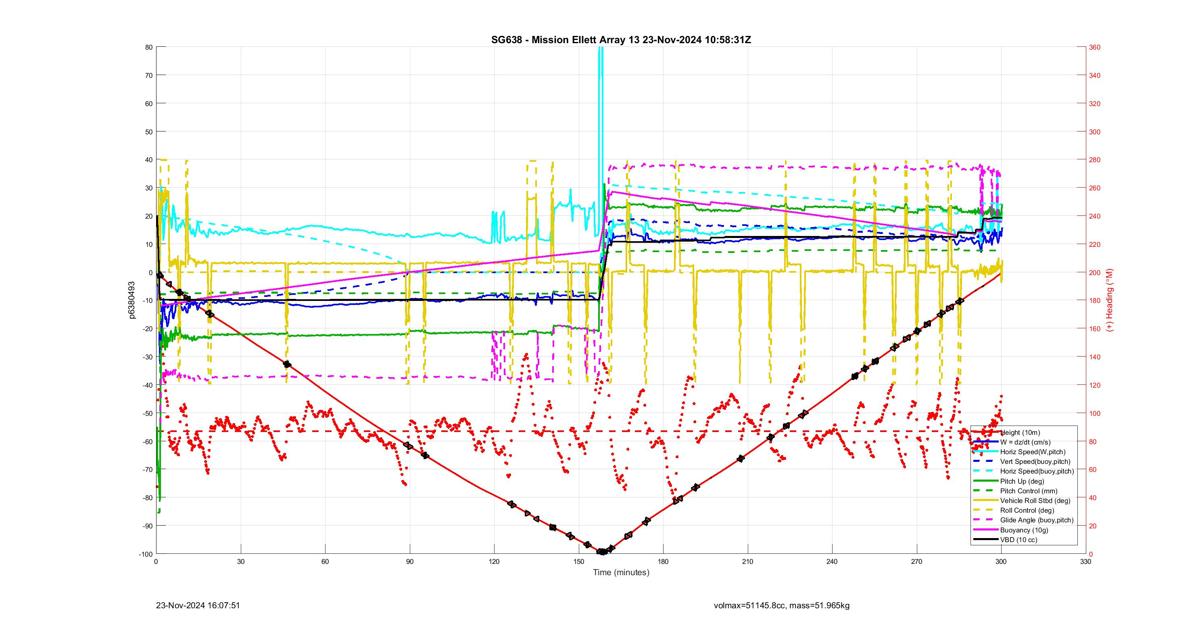The width and height of the screenshot is (1200, 622).
Task: Click the 300 tick on the time axis
Action: [x=1001, y=562]
